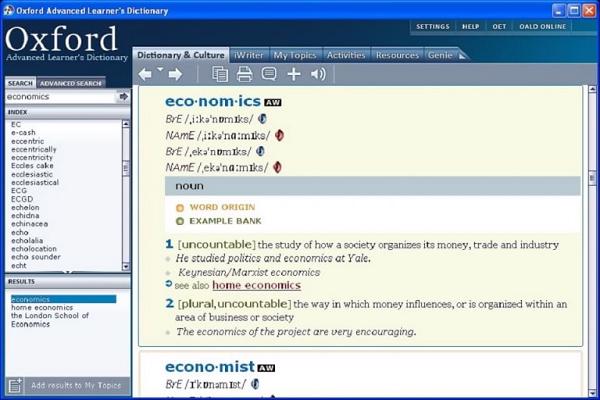Image resolution: width=600 pixels, height=400 pixels.
Task: Select home economics in results list
Action: click(42, 307)
